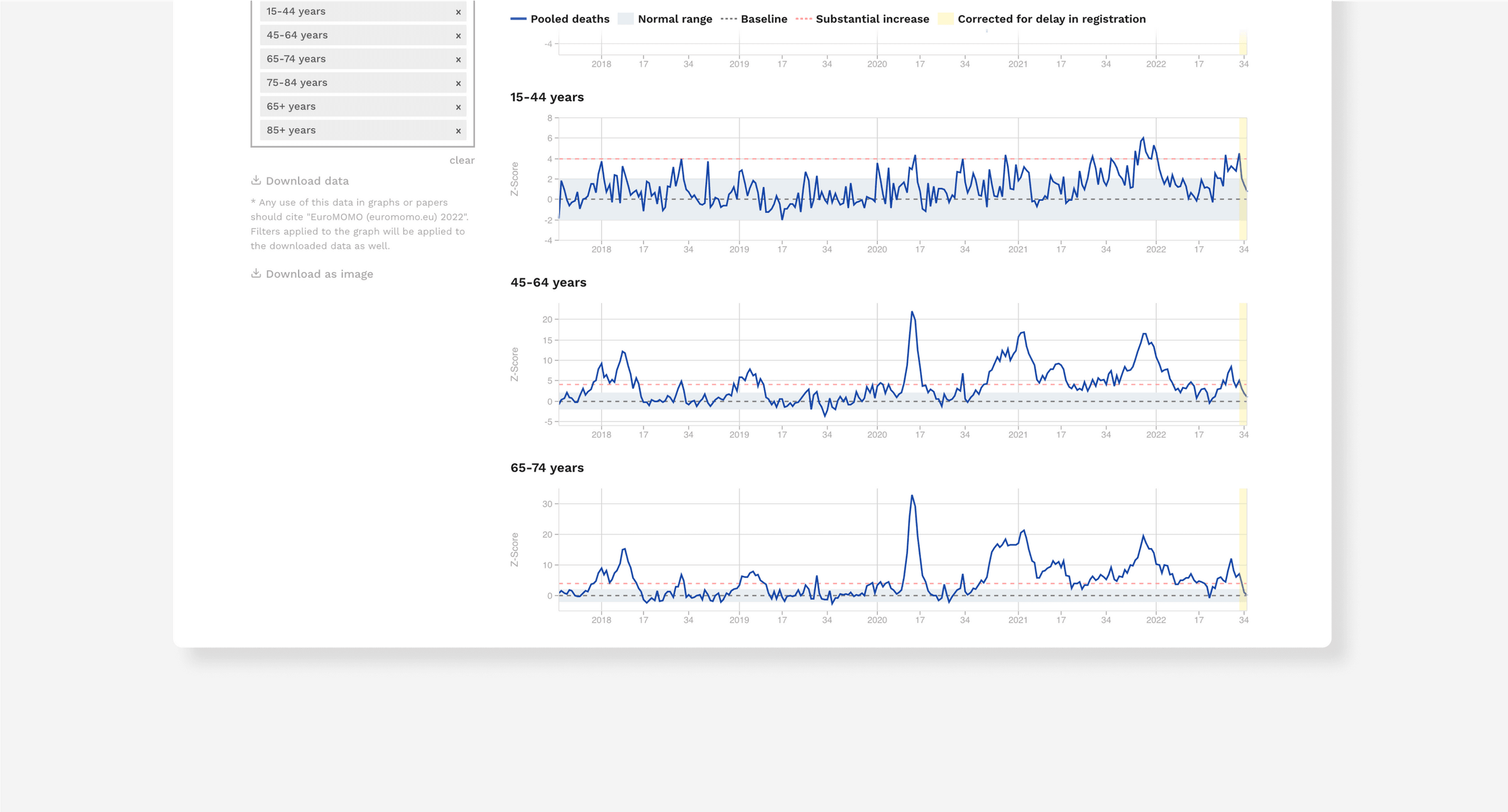This screenshot has height=812, width=1508.
Task: Click the Substantial increase legend swatch
Action: tap(804, 19)
